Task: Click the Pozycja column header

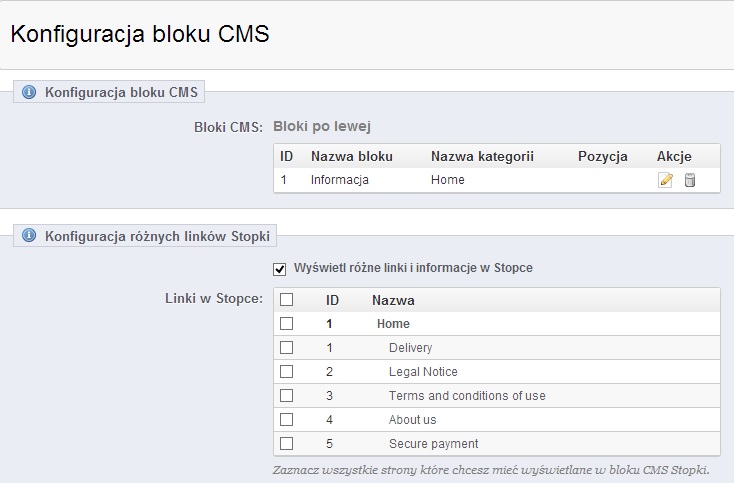Action: click(x=602, y=156)
